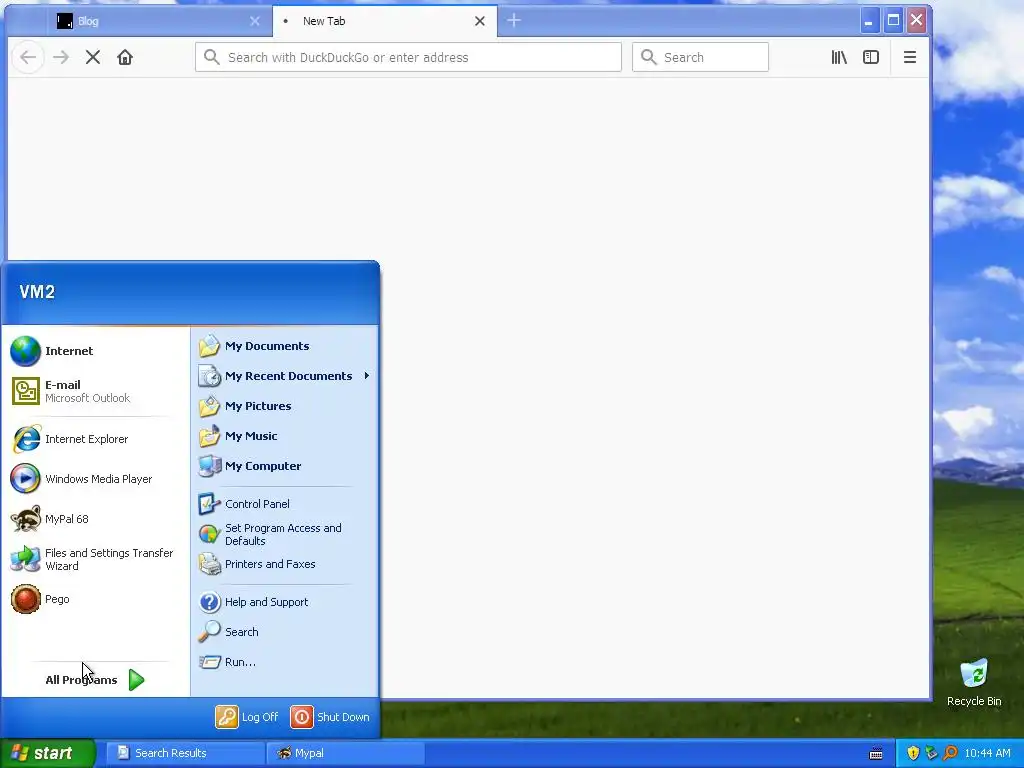Close the New Tab tab
1024x768 pixels.
pyautogui.click(x=480, y=21)
